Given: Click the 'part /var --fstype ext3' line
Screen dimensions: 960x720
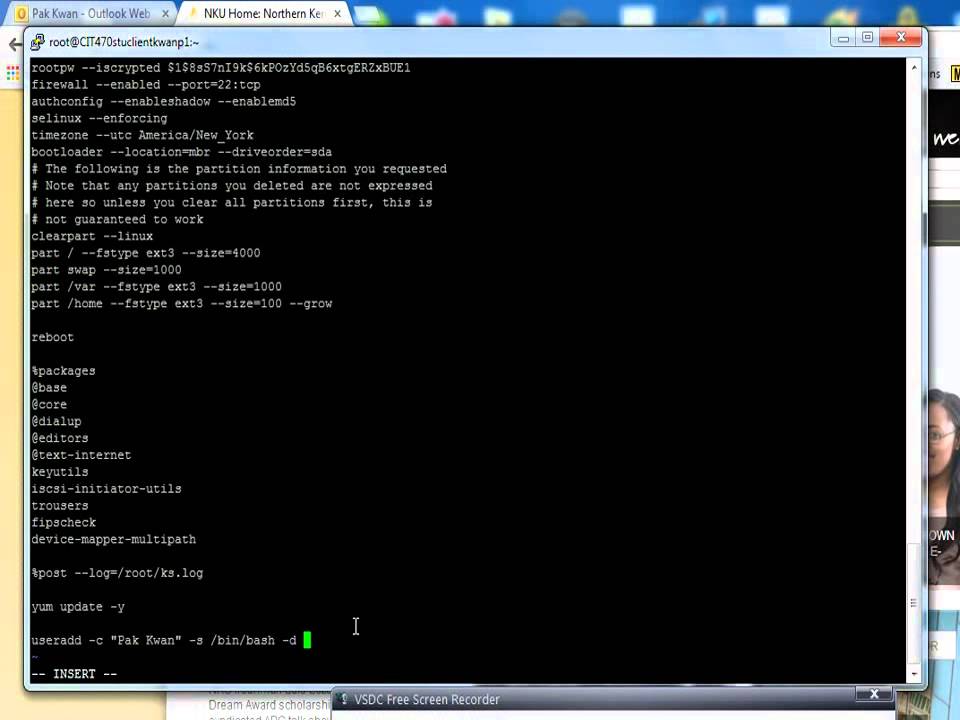Looking at the screenshot, I should click(156, 287).
